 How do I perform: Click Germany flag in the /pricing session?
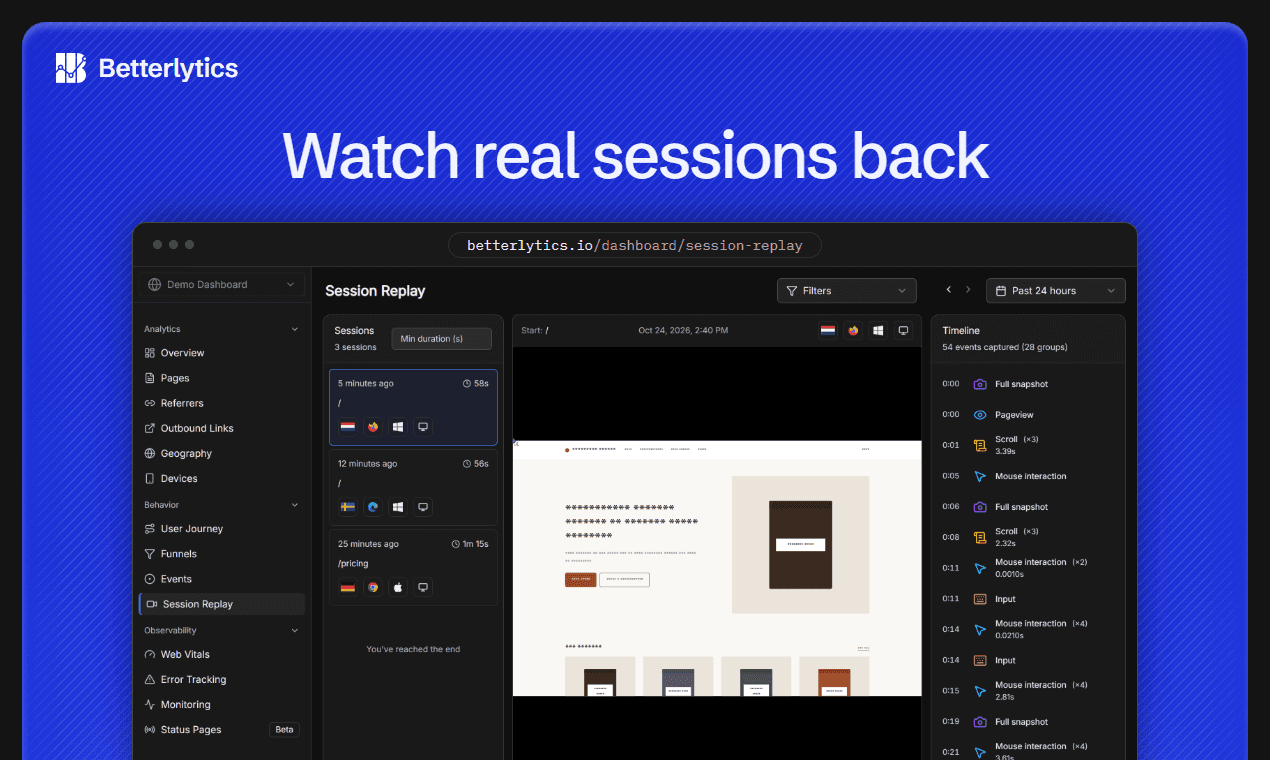coord(348,587)
